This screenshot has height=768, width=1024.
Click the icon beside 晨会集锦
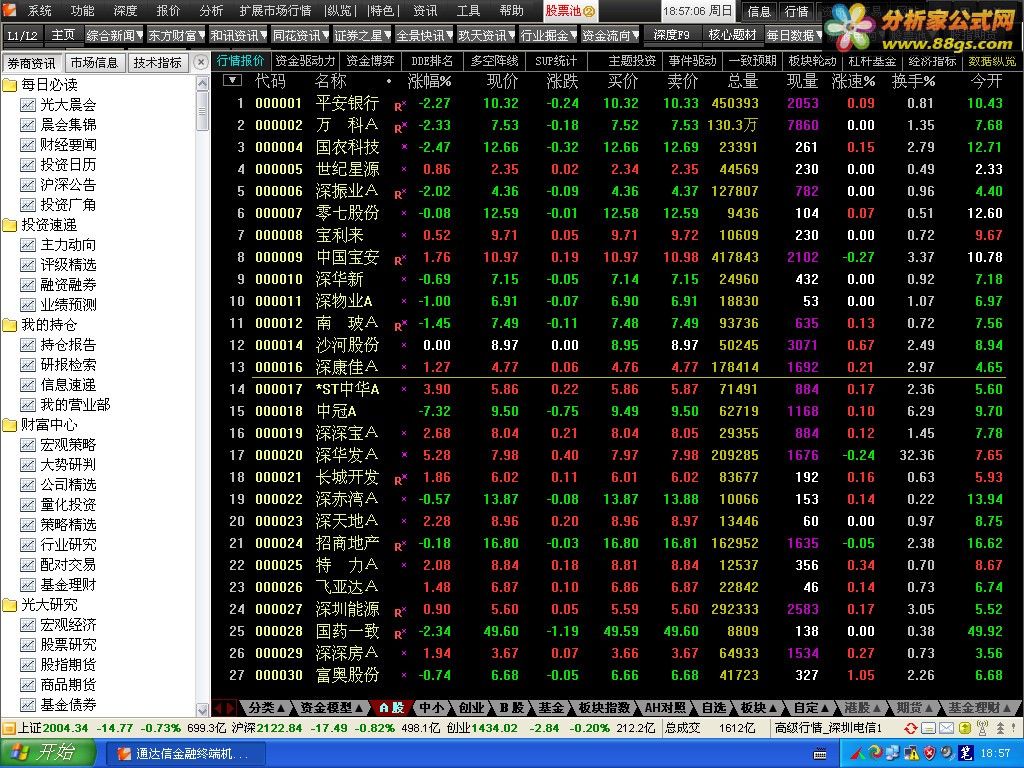click(27, 125)
